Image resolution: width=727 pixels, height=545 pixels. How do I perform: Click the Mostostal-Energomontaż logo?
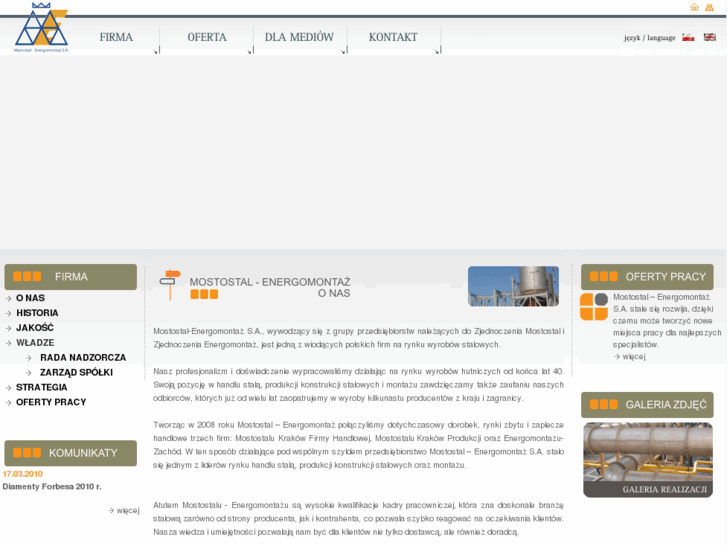pyautogui.click(x=41, y=27)
